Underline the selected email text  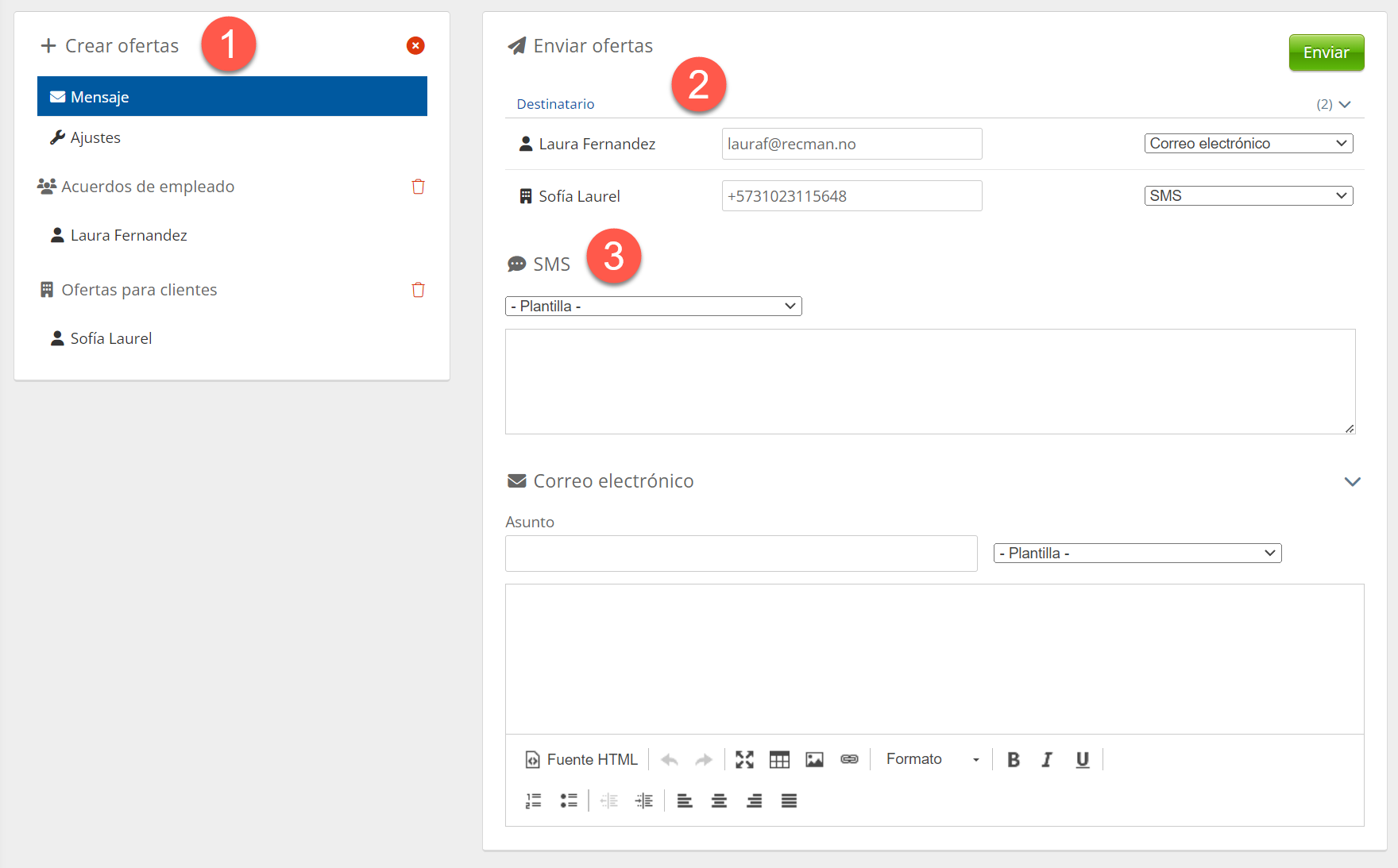click(x=1082, y=760)
